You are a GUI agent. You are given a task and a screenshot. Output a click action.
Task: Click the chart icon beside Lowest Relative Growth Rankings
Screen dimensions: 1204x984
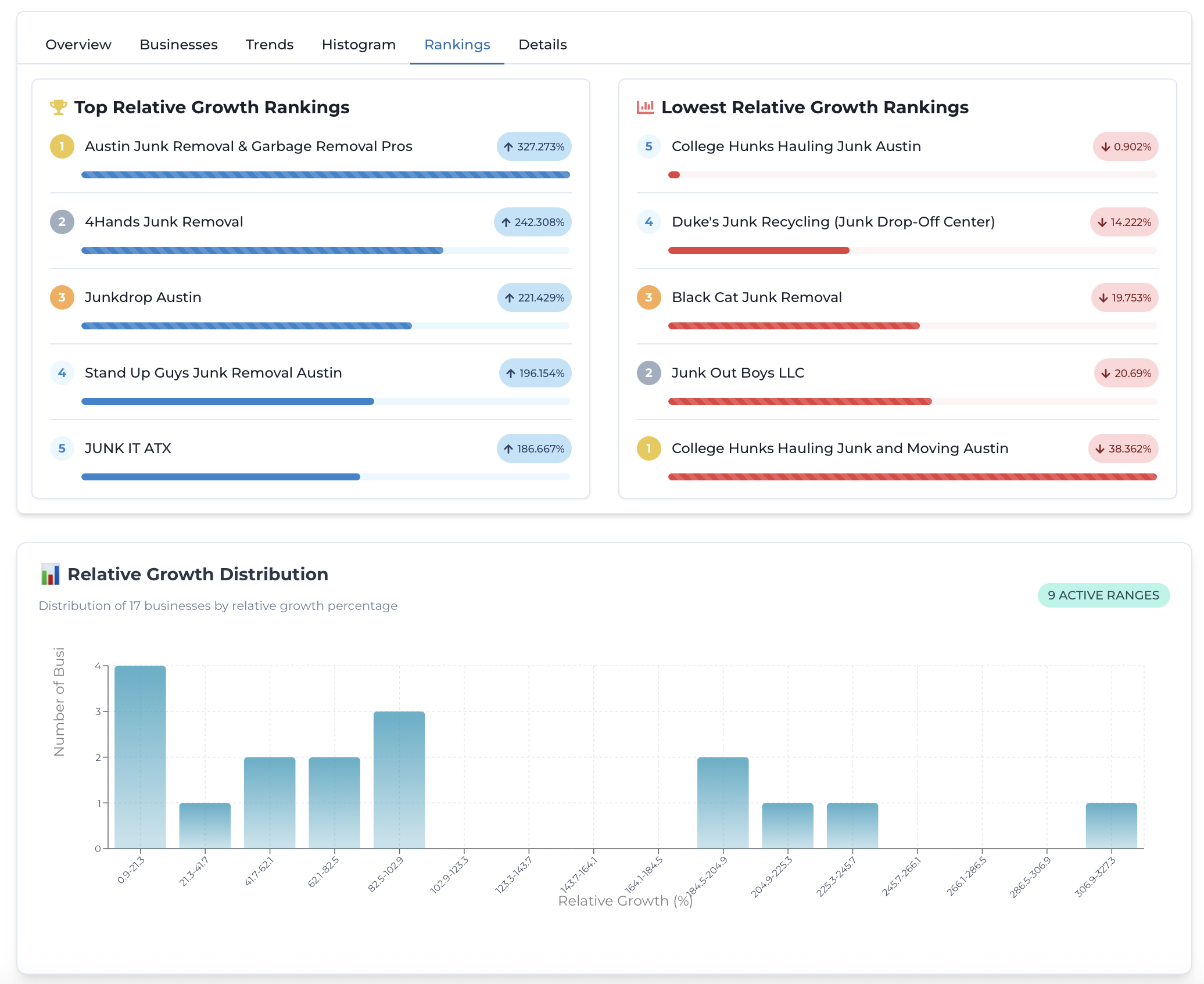[646, 107]
